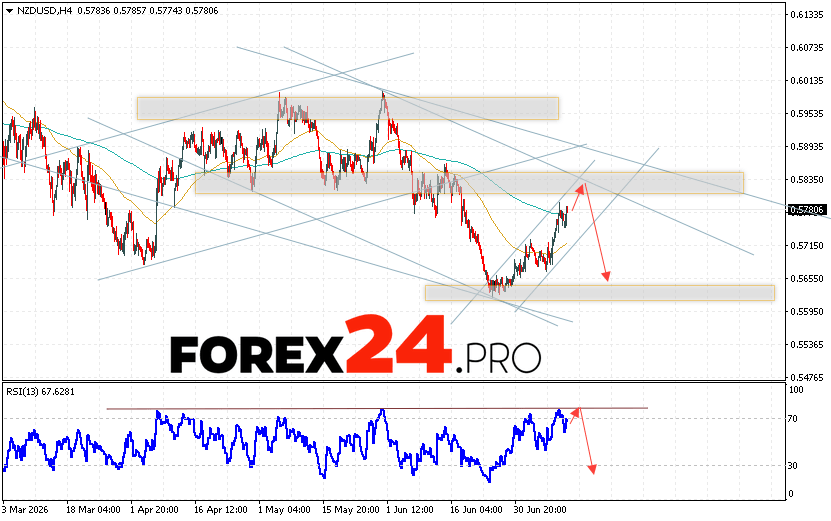Screen dimensions: 831x521
Task: Open the chart menu triangle beside NZDUSD,H4
Action: pyautogui.click(x=10, y=11)
